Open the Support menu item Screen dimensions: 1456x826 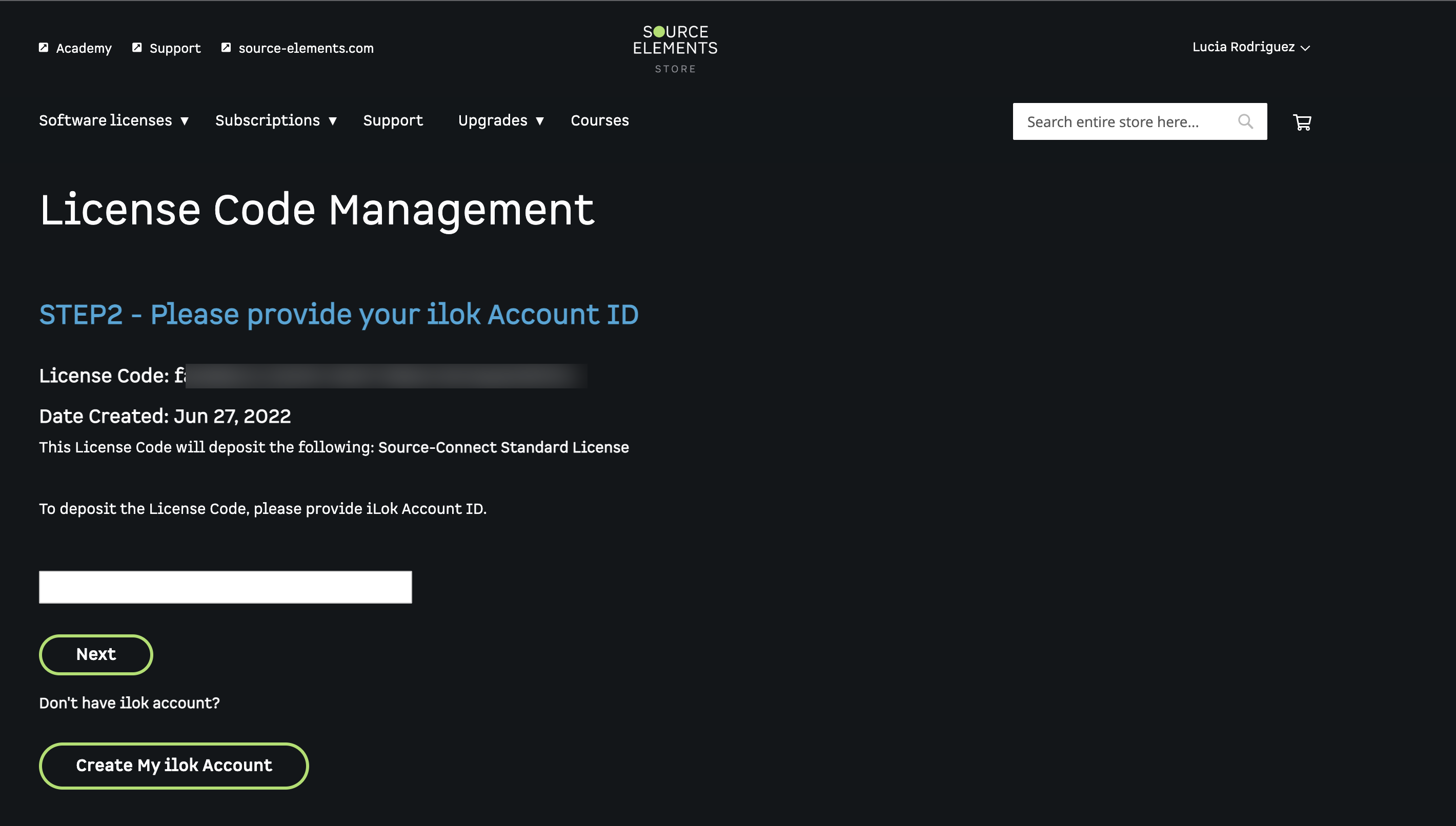393,120
